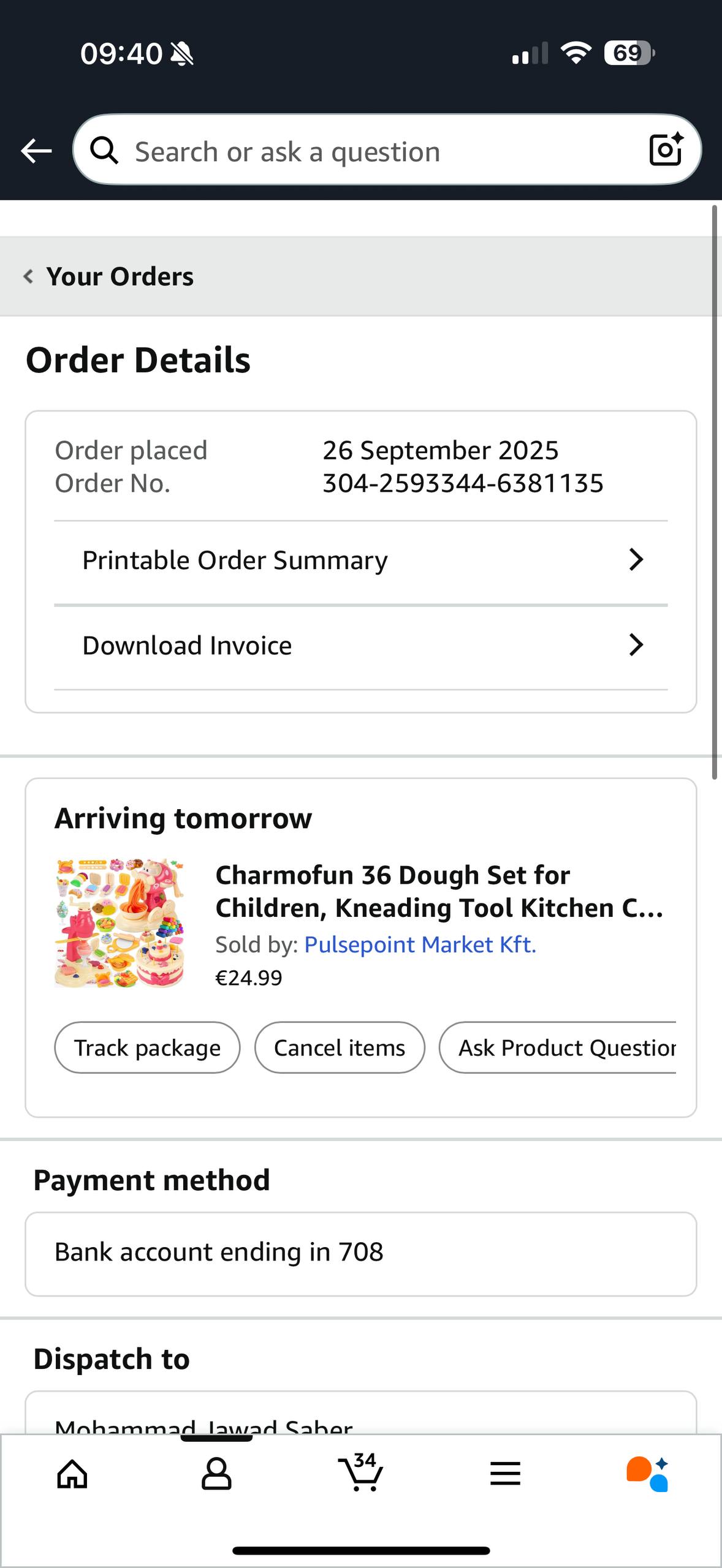Tap the magnifying glass search icon
Image resolution: width=722 pixels, height=1568 pixels.
coord(105,151)
